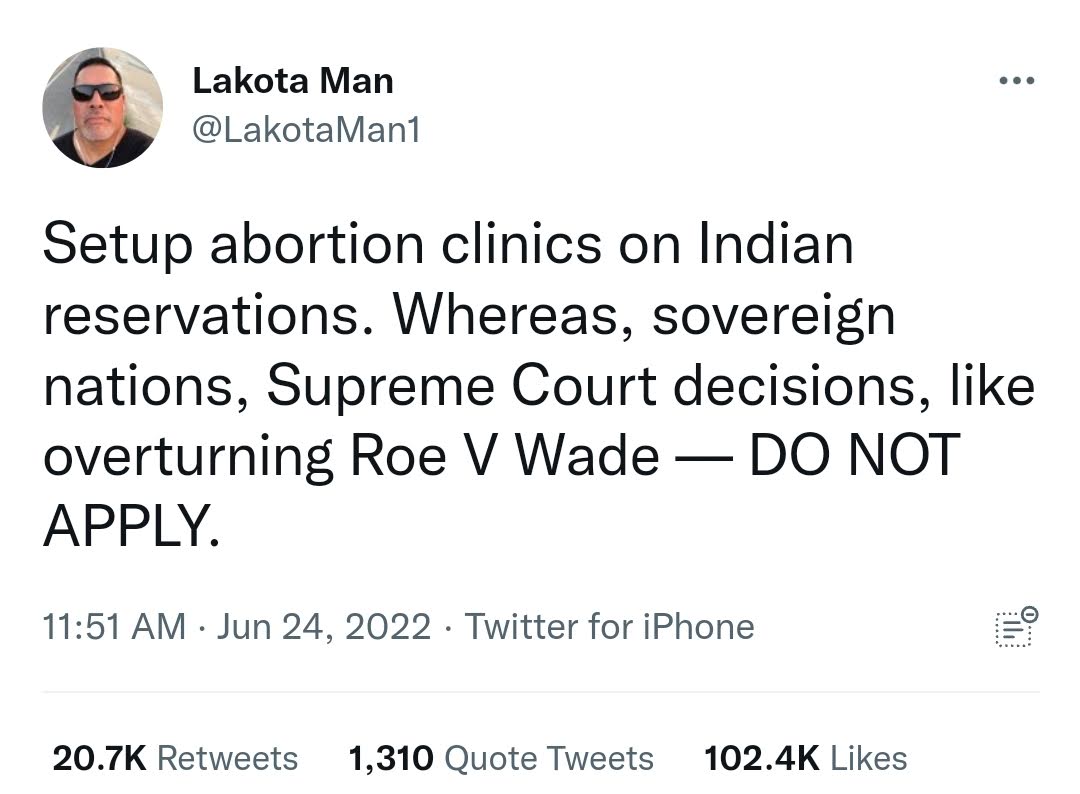Click the 'Roe V Wade' phrase
Viewport: 1080px width, 794px height.
coord(504,455)
